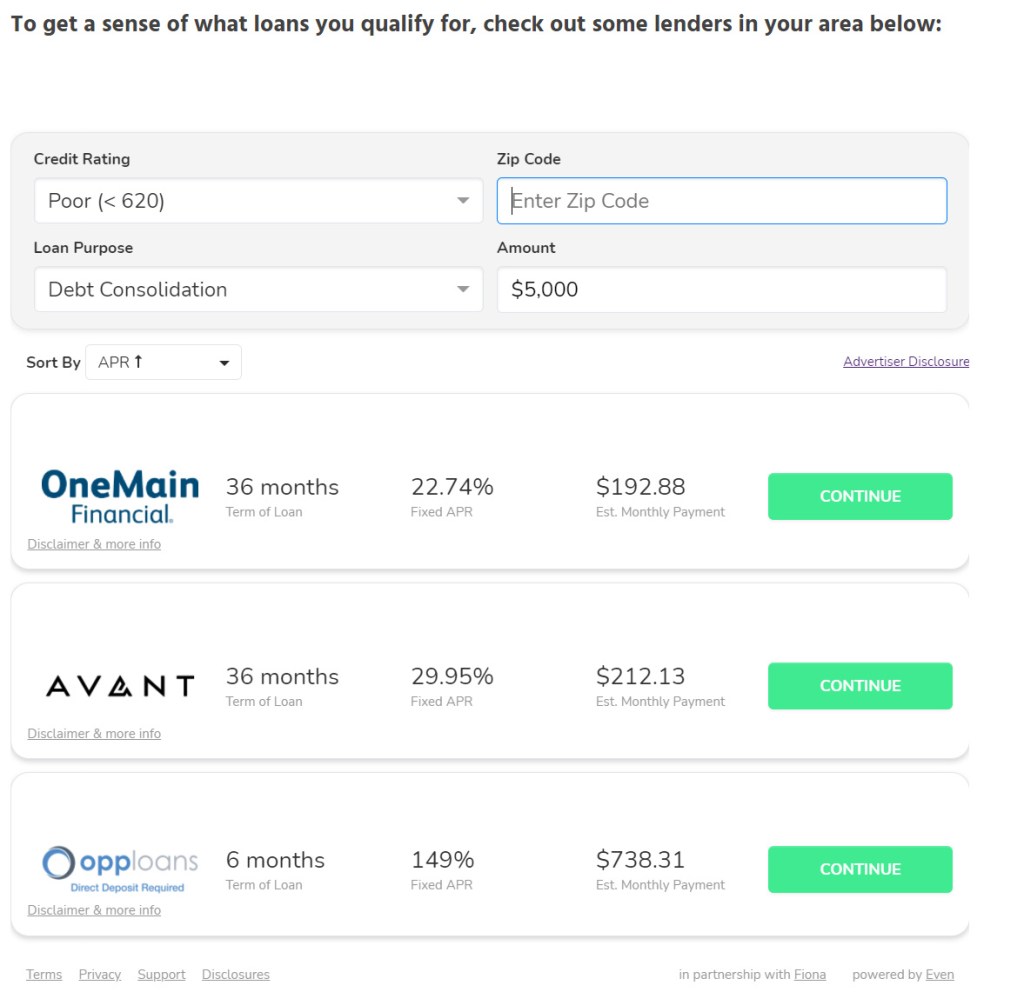View OneMain's Disclaimer & more info
Screen dimensions: 1024x992
click(94, 545)
